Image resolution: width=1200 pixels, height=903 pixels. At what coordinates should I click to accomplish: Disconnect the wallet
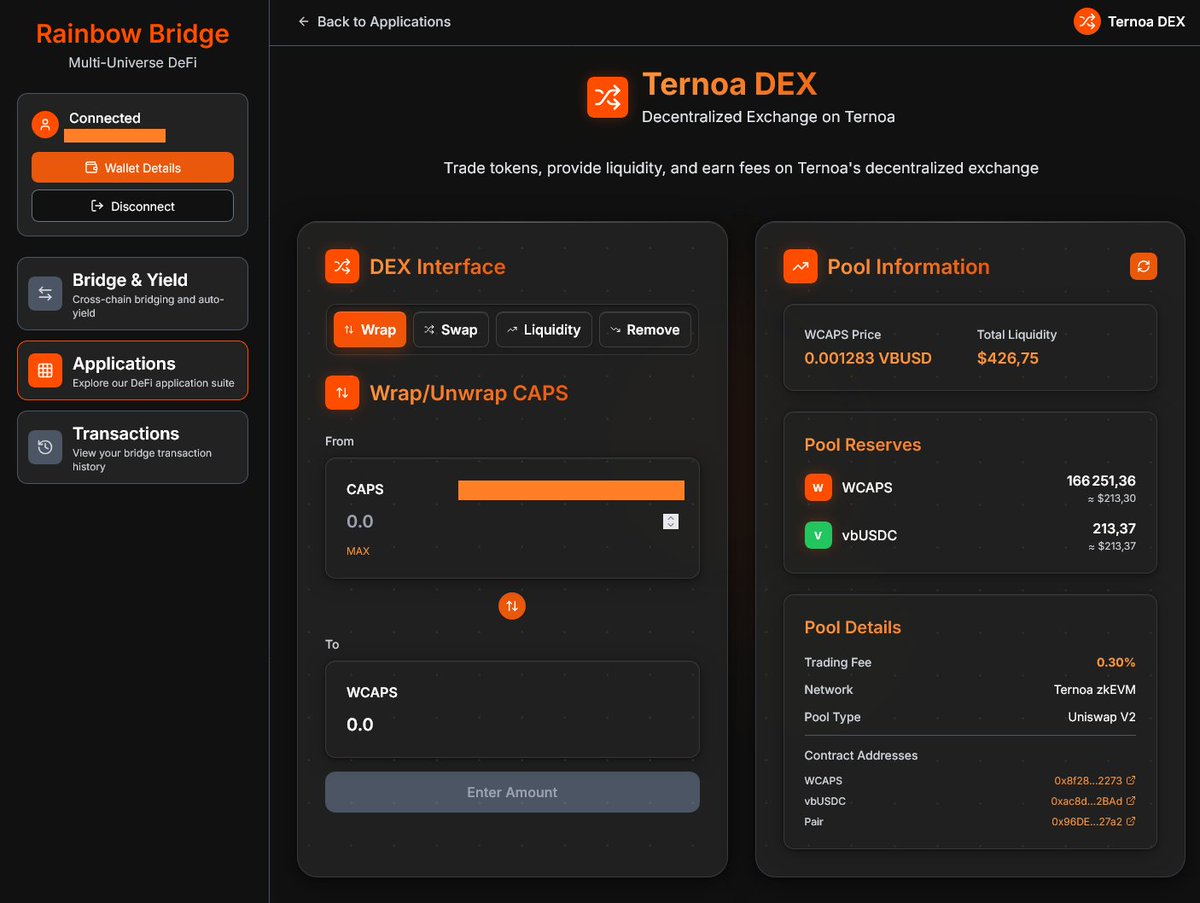click(x=132, y=206)
